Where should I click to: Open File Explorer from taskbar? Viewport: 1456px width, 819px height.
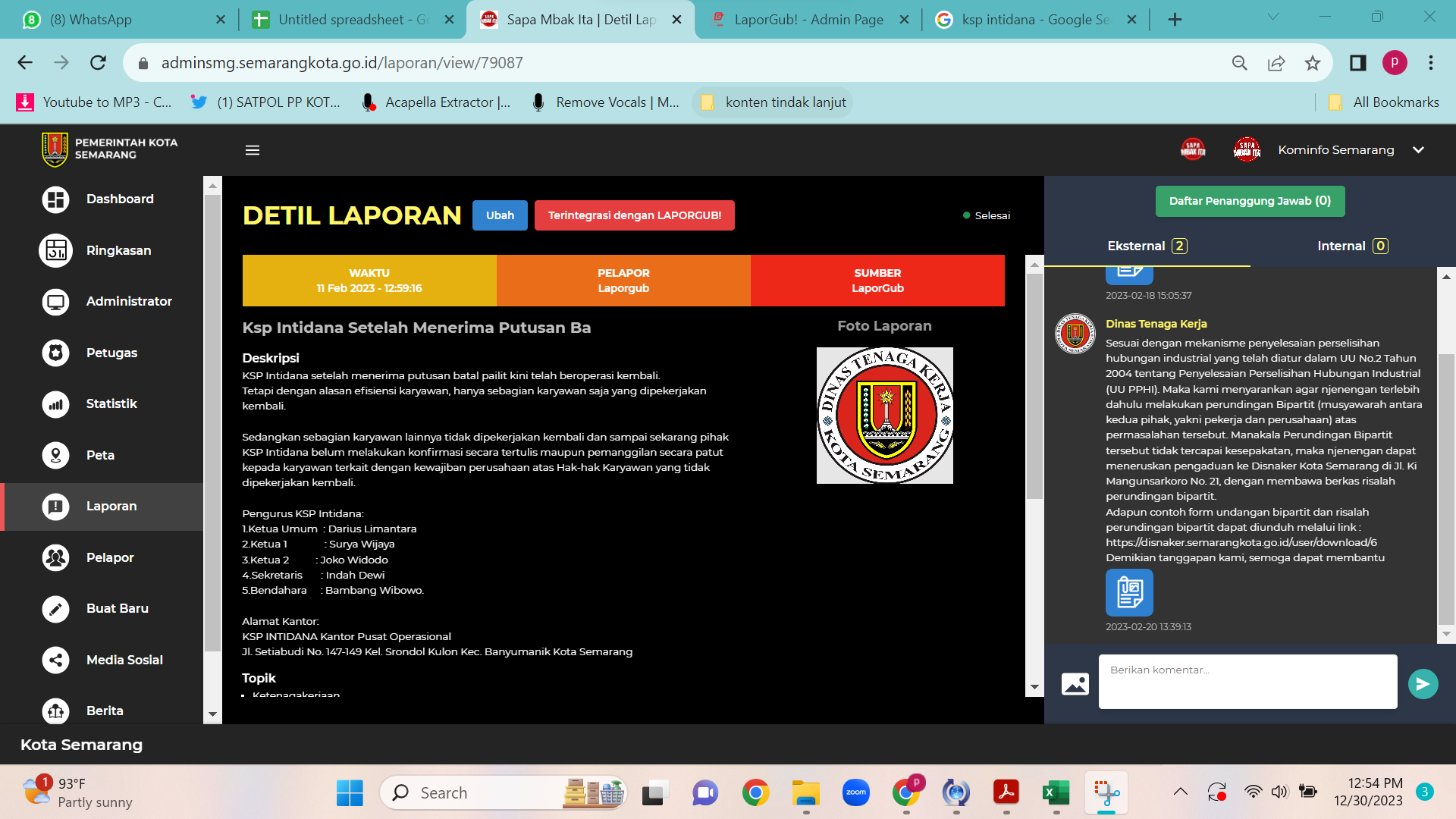pyautogui.click(x=806, y=792)
